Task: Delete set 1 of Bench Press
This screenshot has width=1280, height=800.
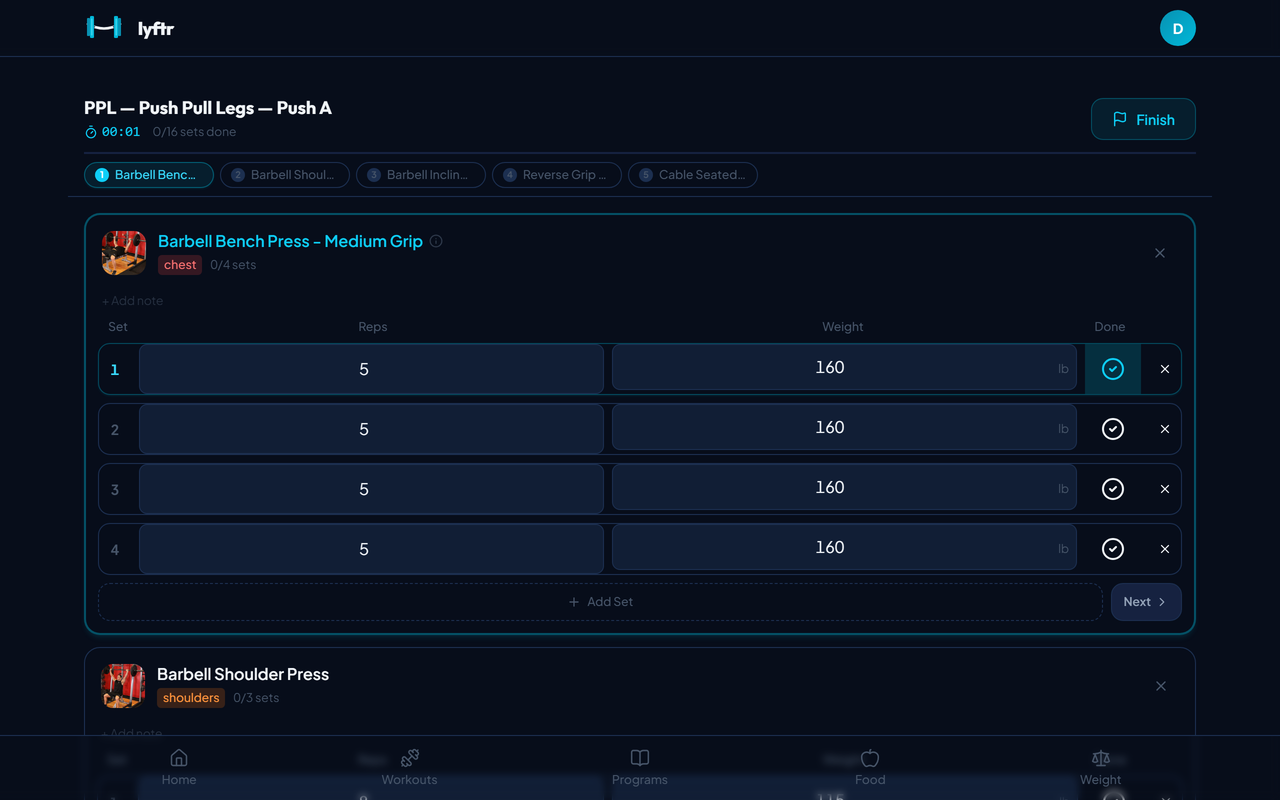Action: tap(1165, 369)
